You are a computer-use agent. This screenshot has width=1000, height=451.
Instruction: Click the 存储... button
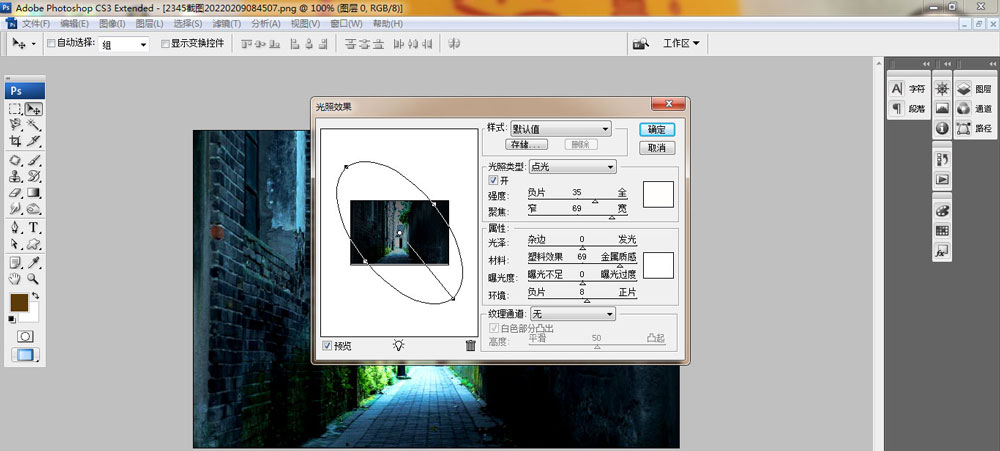[x=526, y=145]
